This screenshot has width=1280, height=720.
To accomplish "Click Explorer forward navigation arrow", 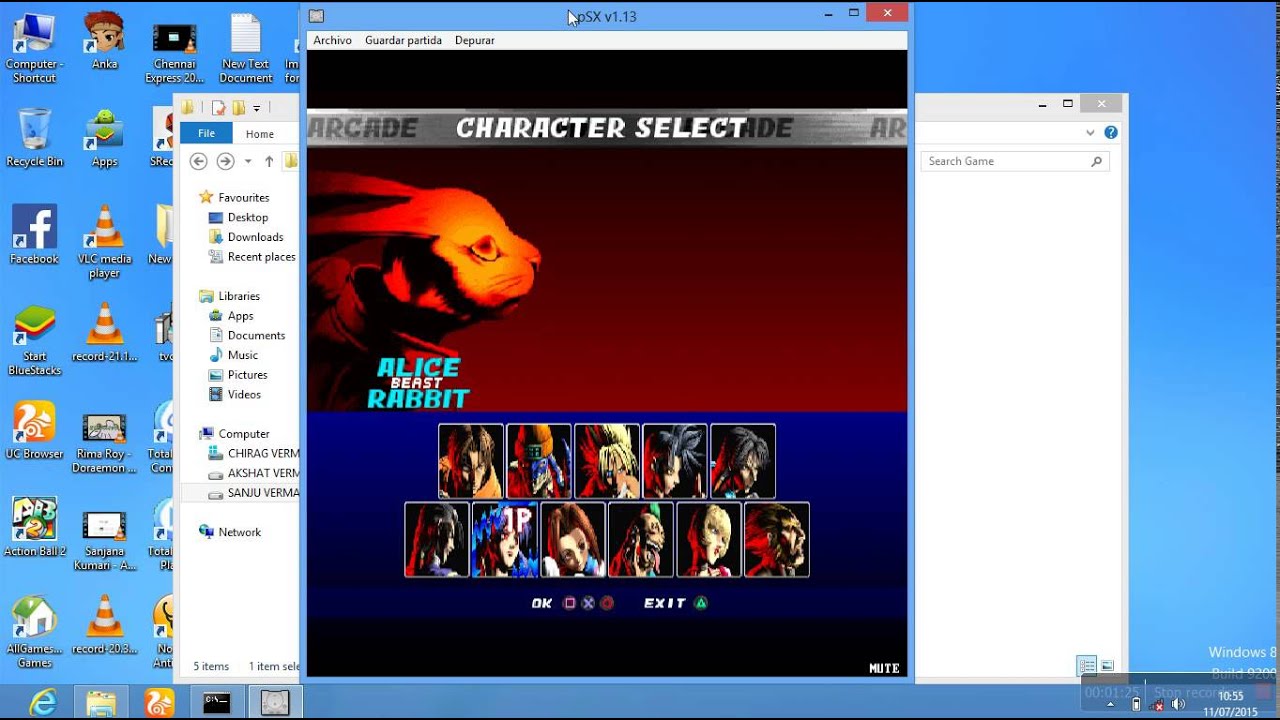I will pyautogui.click(x=226, y=161).
